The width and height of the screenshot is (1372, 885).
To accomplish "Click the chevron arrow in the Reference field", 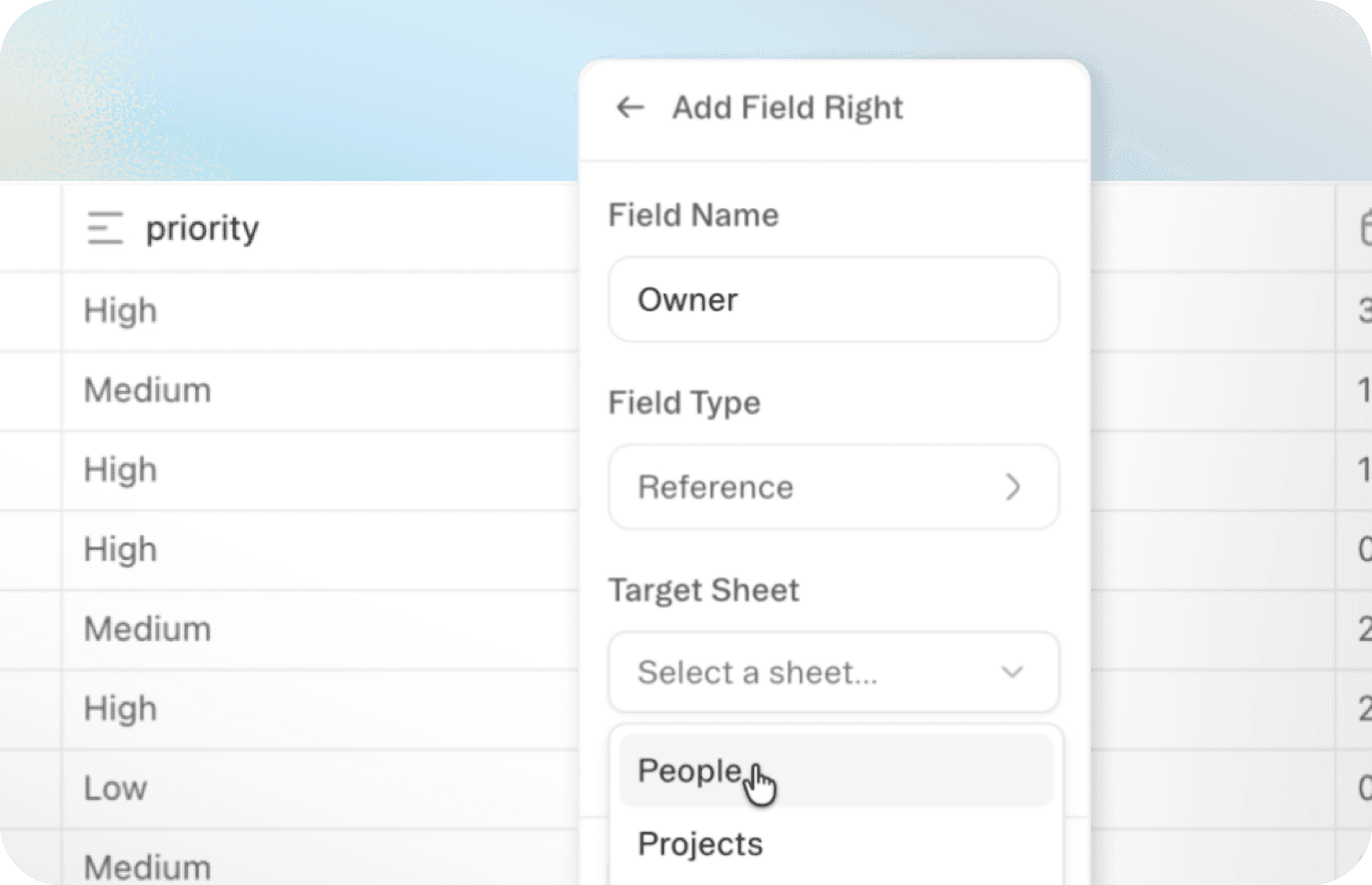I will point(1013,487).
